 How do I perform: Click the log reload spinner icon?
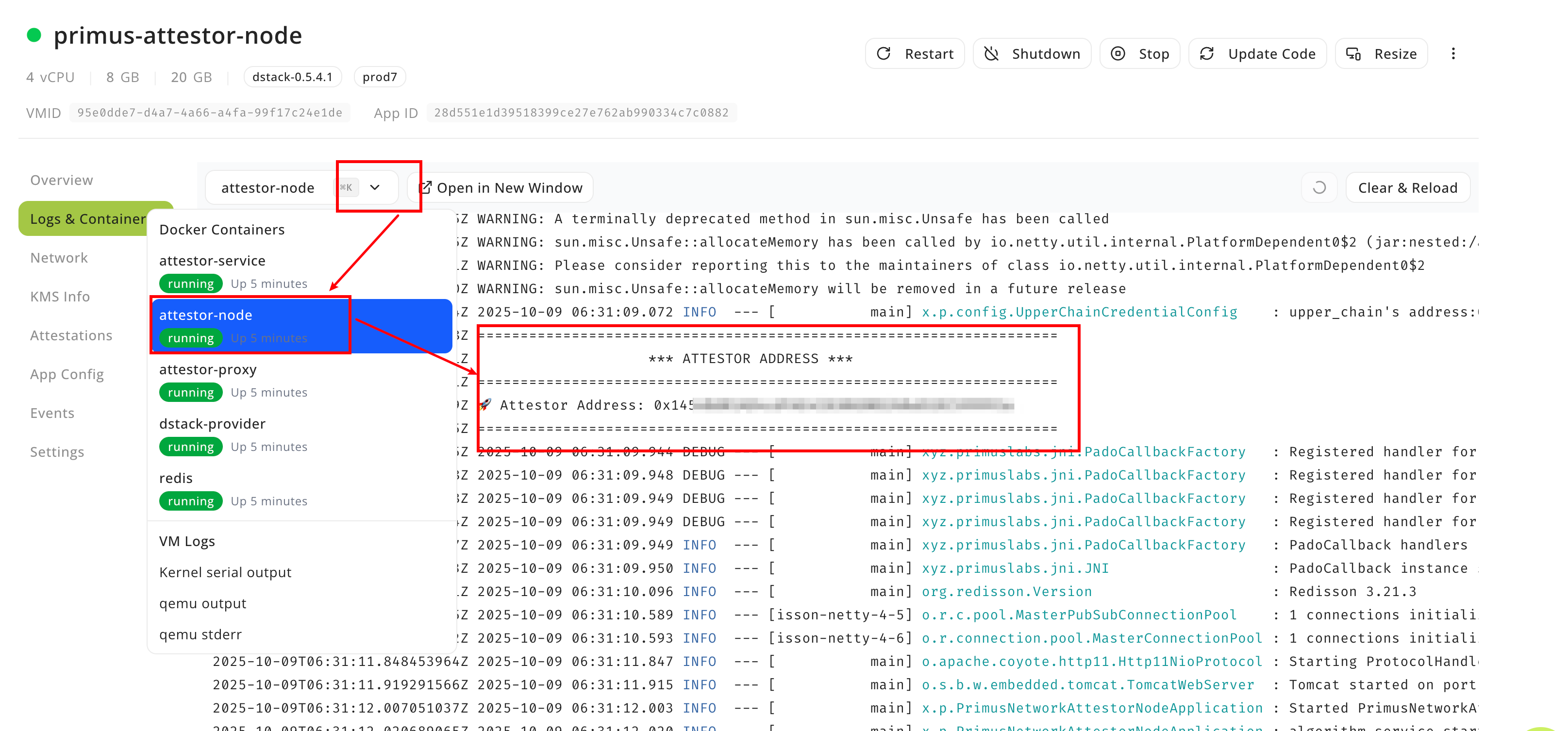1319,187
